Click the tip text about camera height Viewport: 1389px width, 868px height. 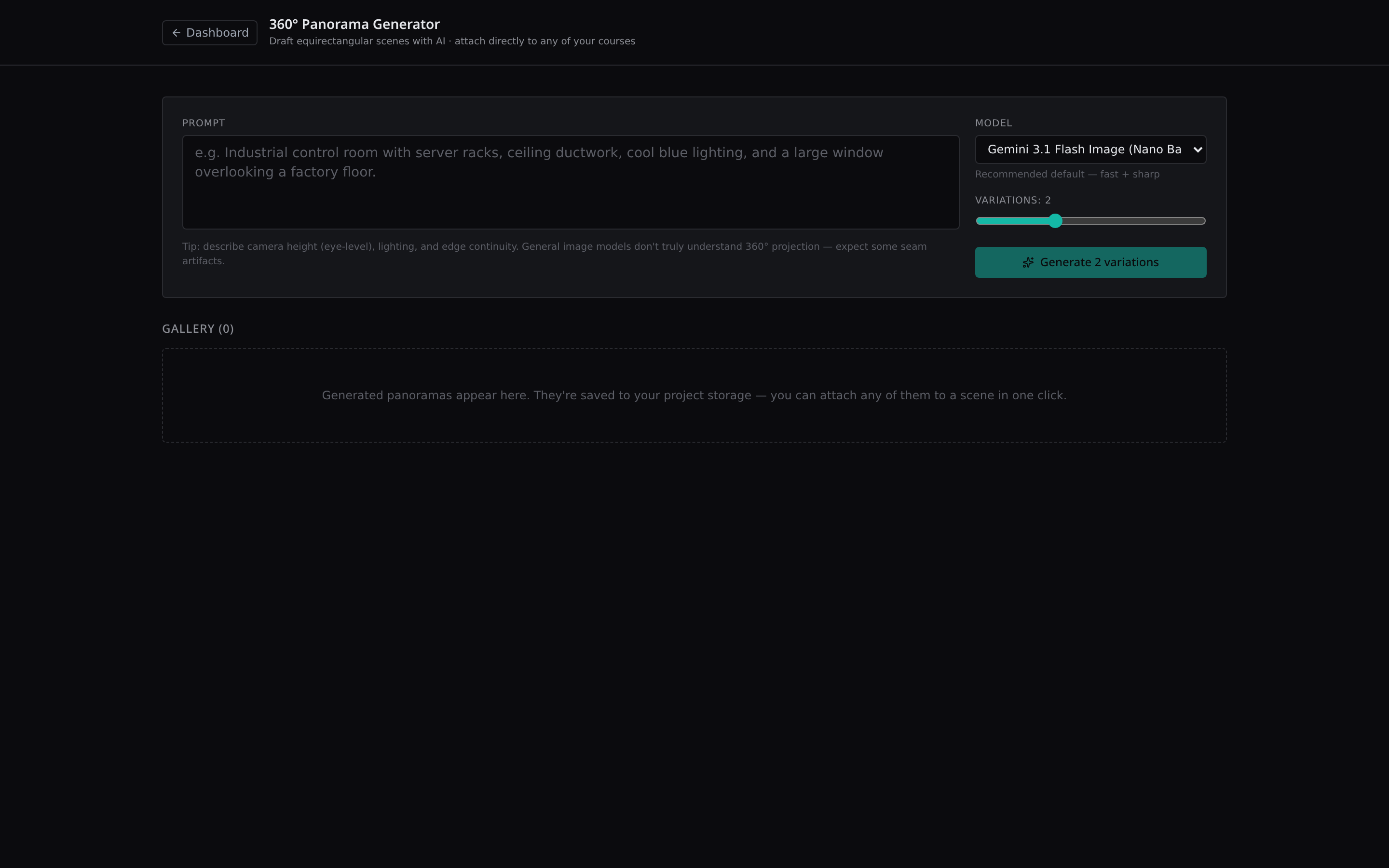pos(555,253)
